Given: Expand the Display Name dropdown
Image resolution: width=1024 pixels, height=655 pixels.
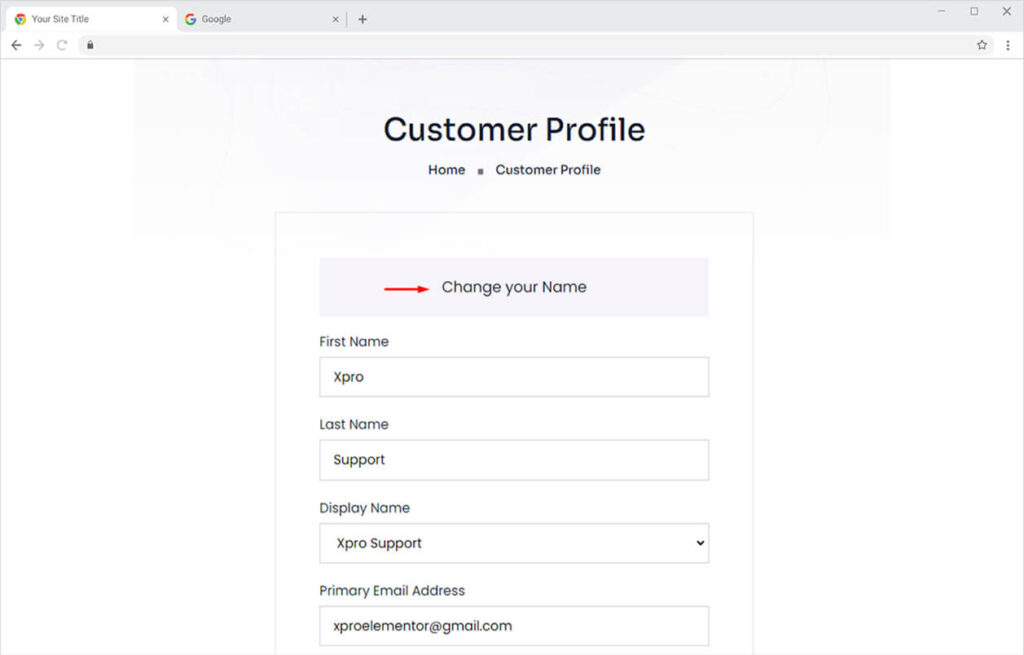Looking at the screenshot, I should [514, 543].
